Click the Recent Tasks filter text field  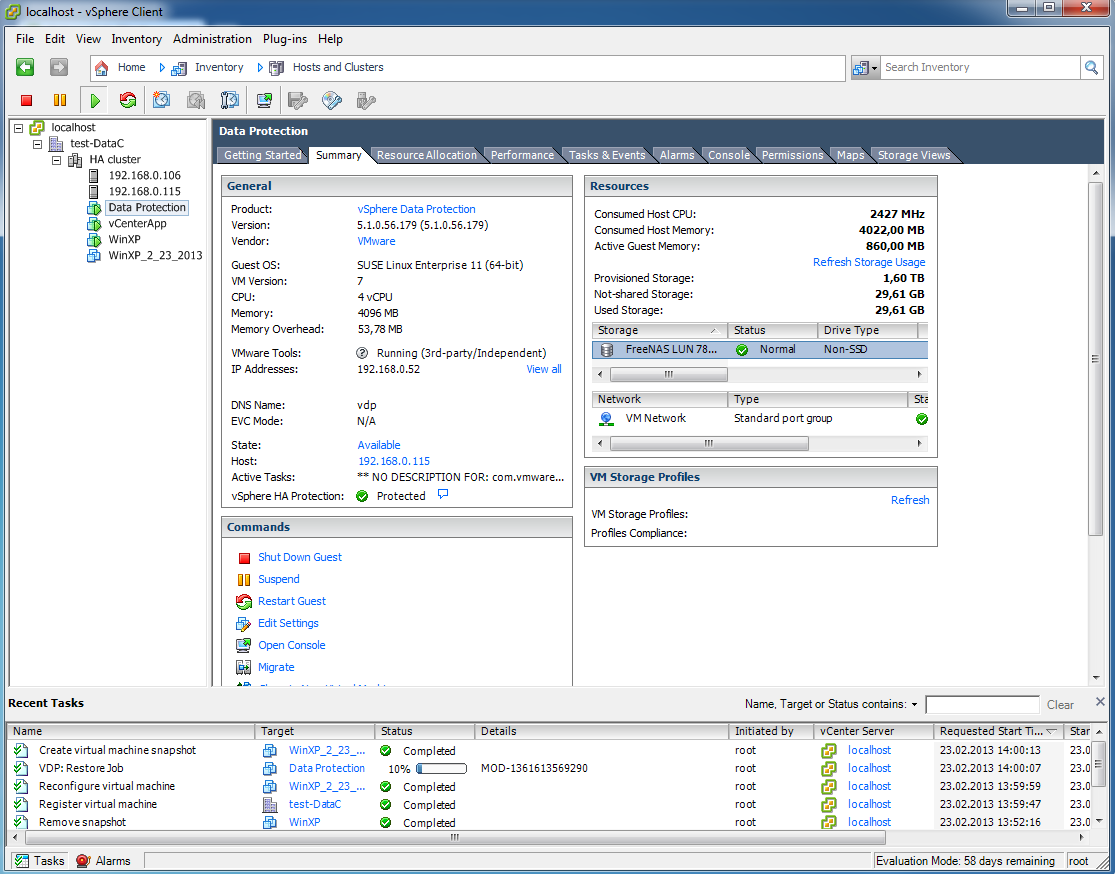tap(982, 705)
